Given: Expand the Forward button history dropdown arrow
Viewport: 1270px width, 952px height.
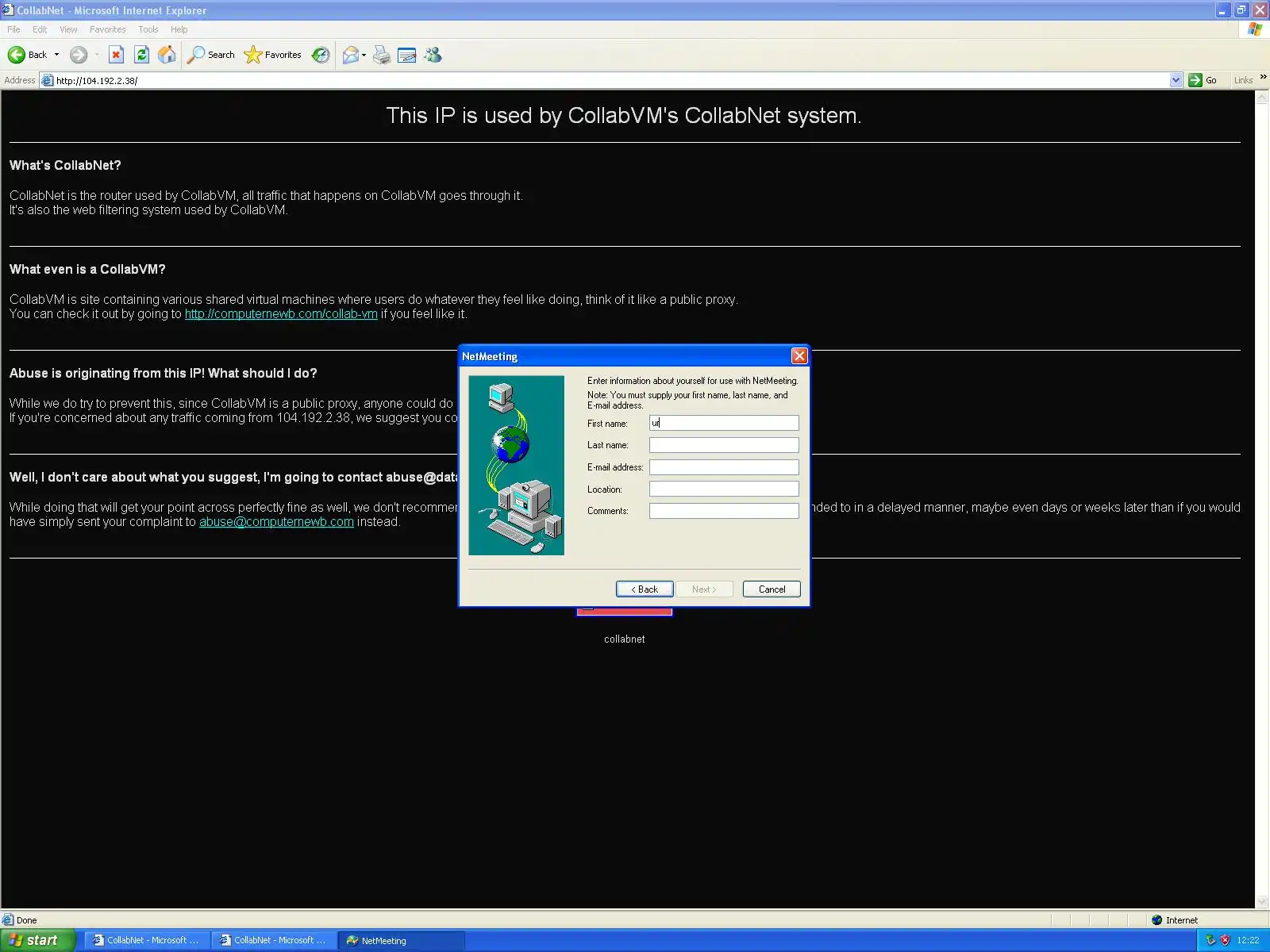Looking at the screenshot, I should [x=97, y=55].
